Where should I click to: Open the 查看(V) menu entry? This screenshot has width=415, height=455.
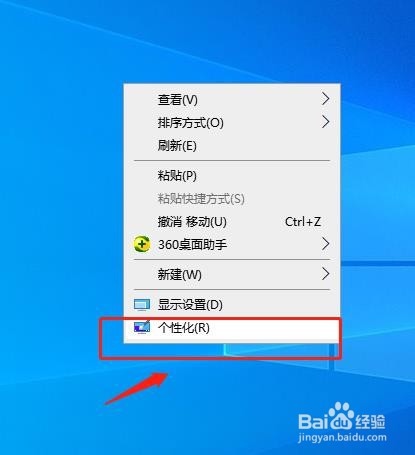232,99
